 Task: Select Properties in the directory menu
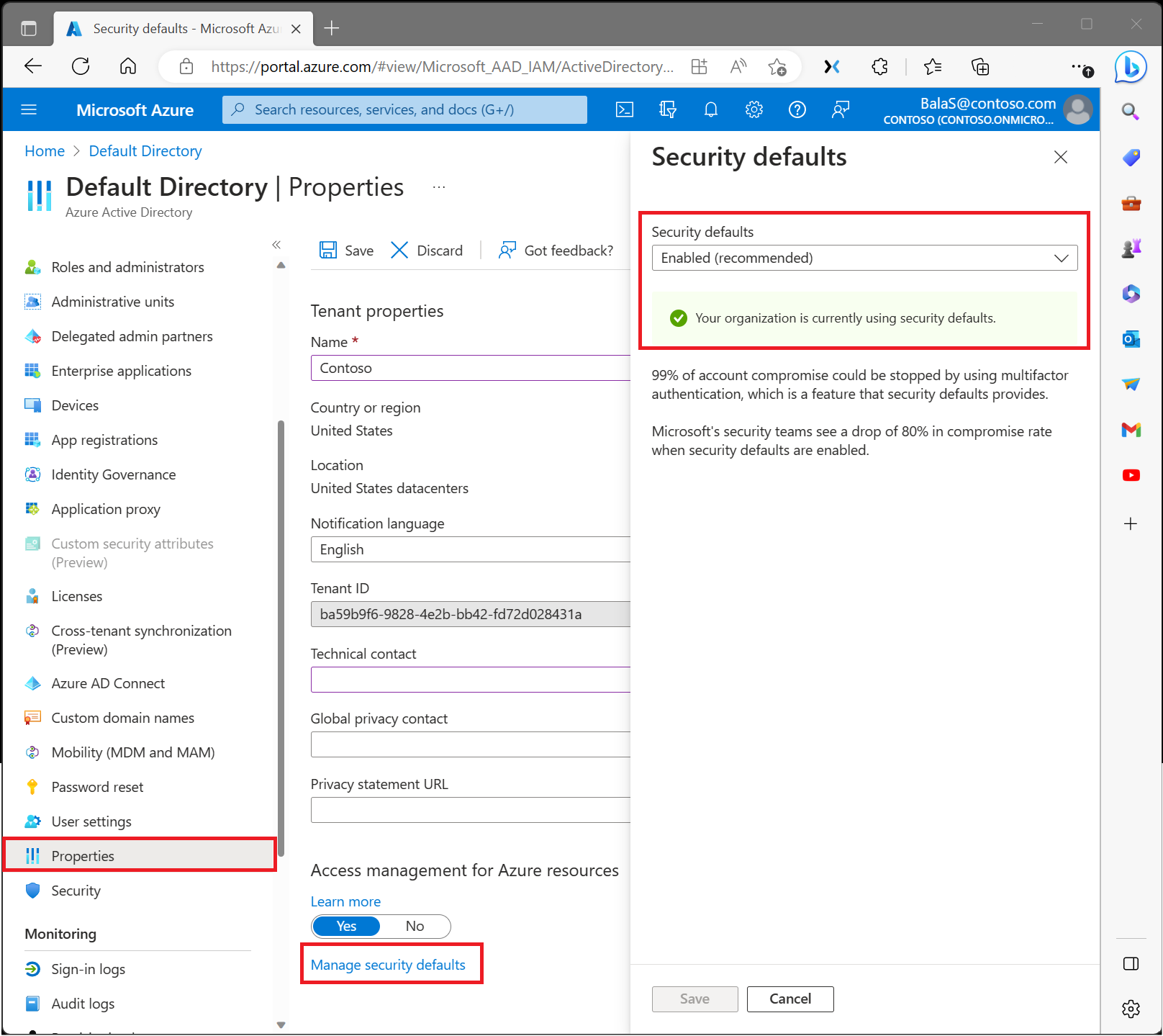click(83, 855)
